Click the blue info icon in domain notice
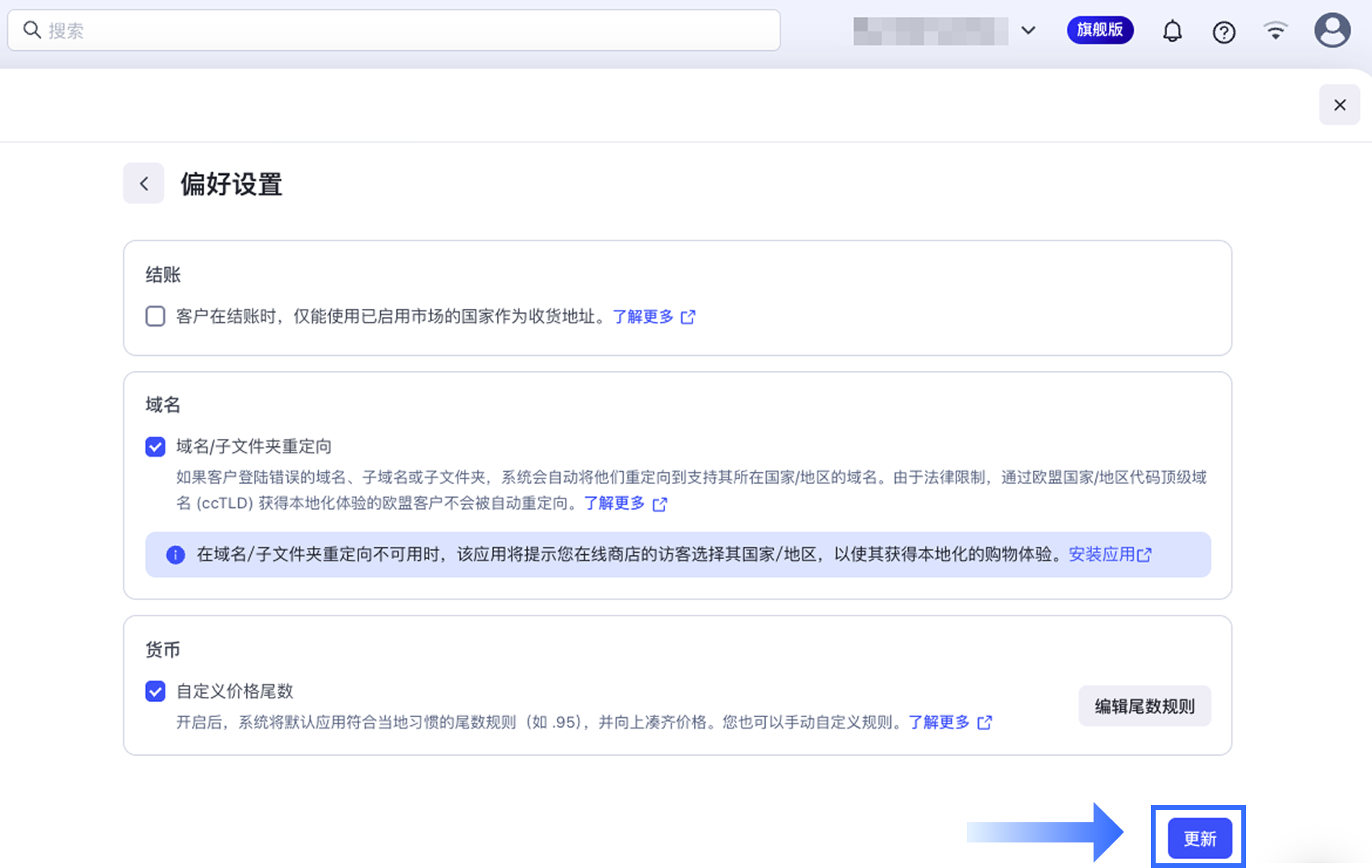Image resolution: width=1372 pixels, height=868 pixels. (x=175, y=555)
